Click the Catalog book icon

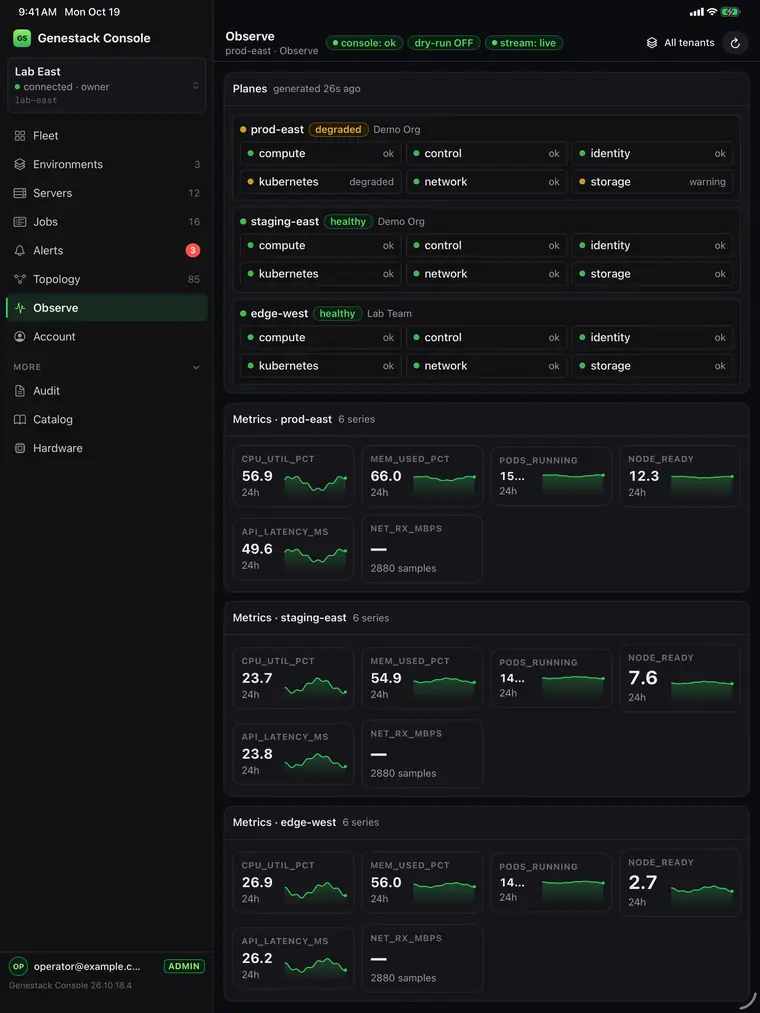[x=20, y=419]
